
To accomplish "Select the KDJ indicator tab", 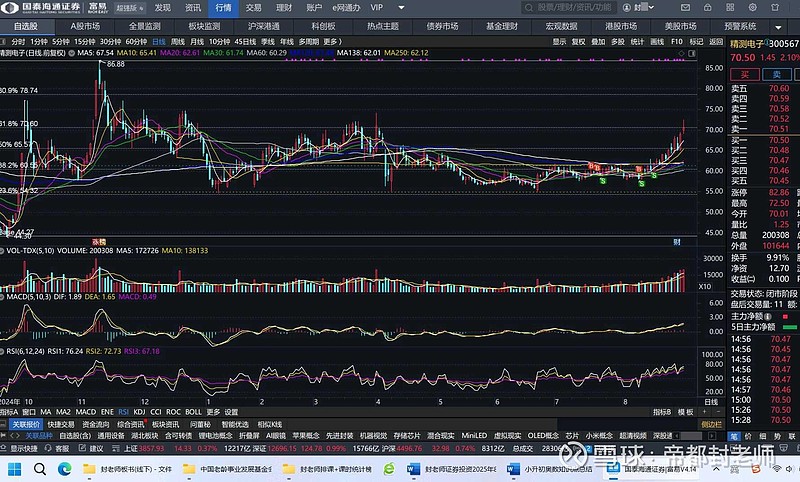I will [x=139, y=412].
